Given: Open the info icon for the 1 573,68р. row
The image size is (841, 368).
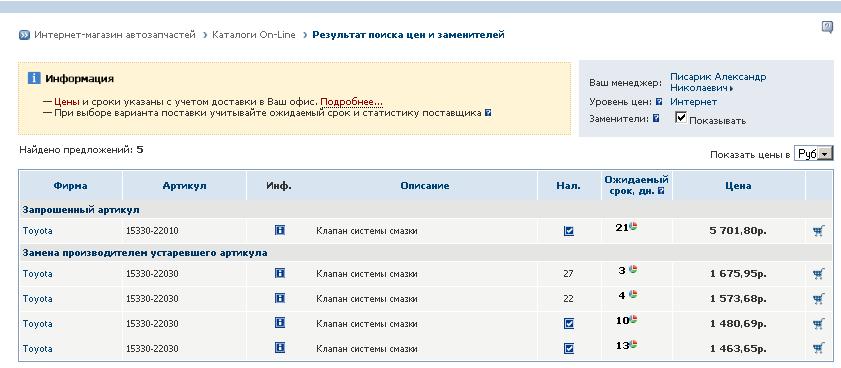Looking at the screenshot, I should point(279,298).
